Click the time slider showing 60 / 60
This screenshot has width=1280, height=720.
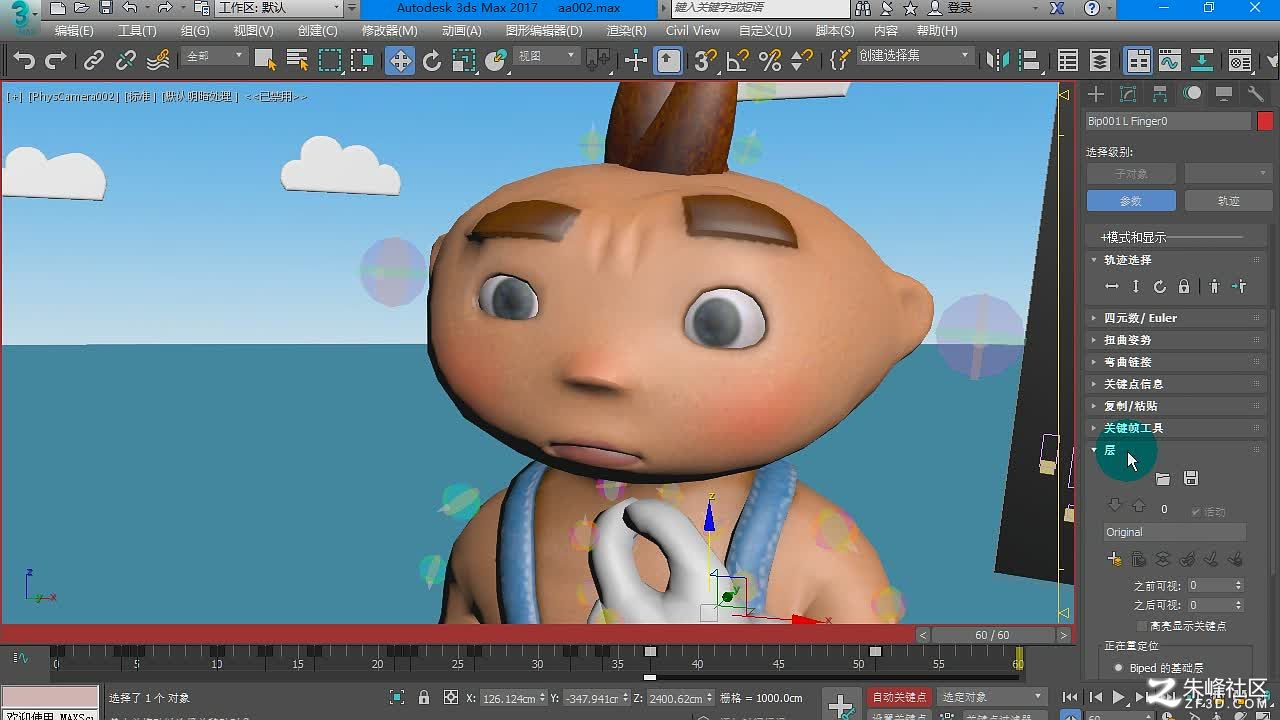point(993,635)
